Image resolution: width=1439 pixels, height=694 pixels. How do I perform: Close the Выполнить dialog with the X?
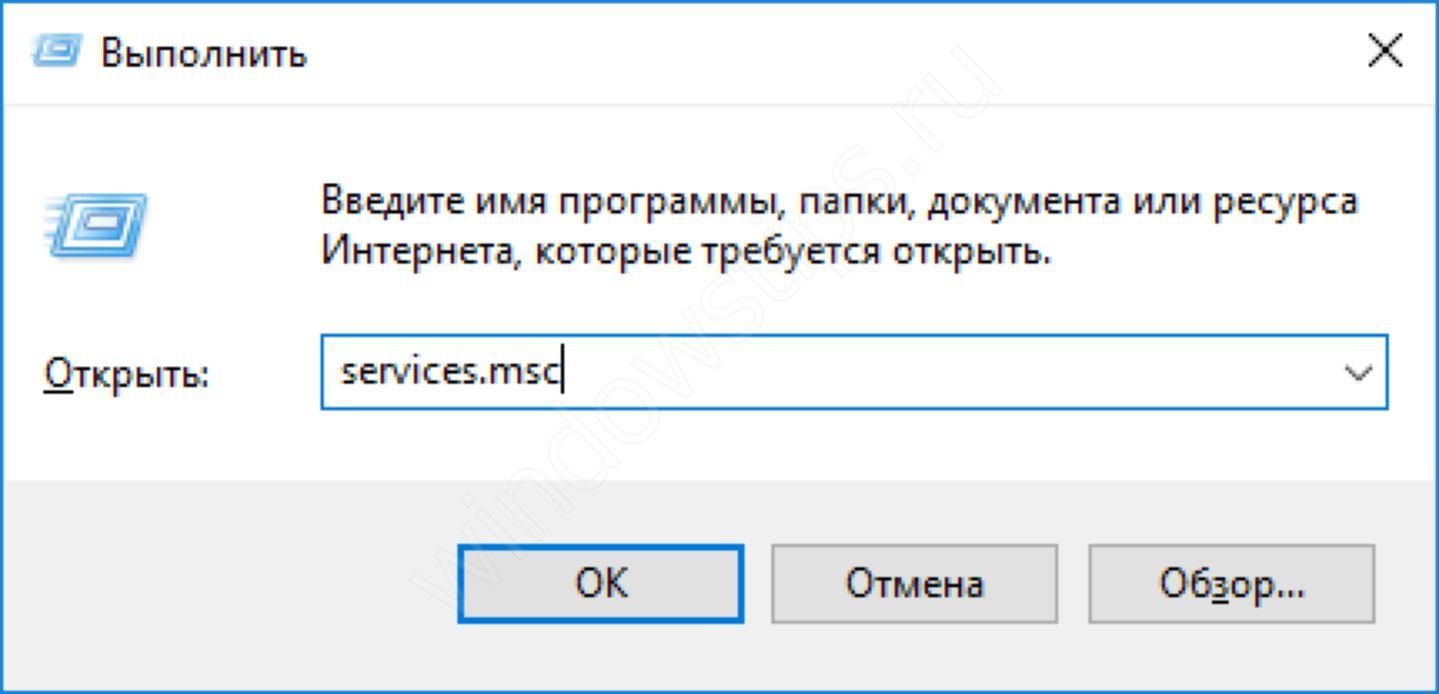pyautogui.click(x=1384, y=51)
